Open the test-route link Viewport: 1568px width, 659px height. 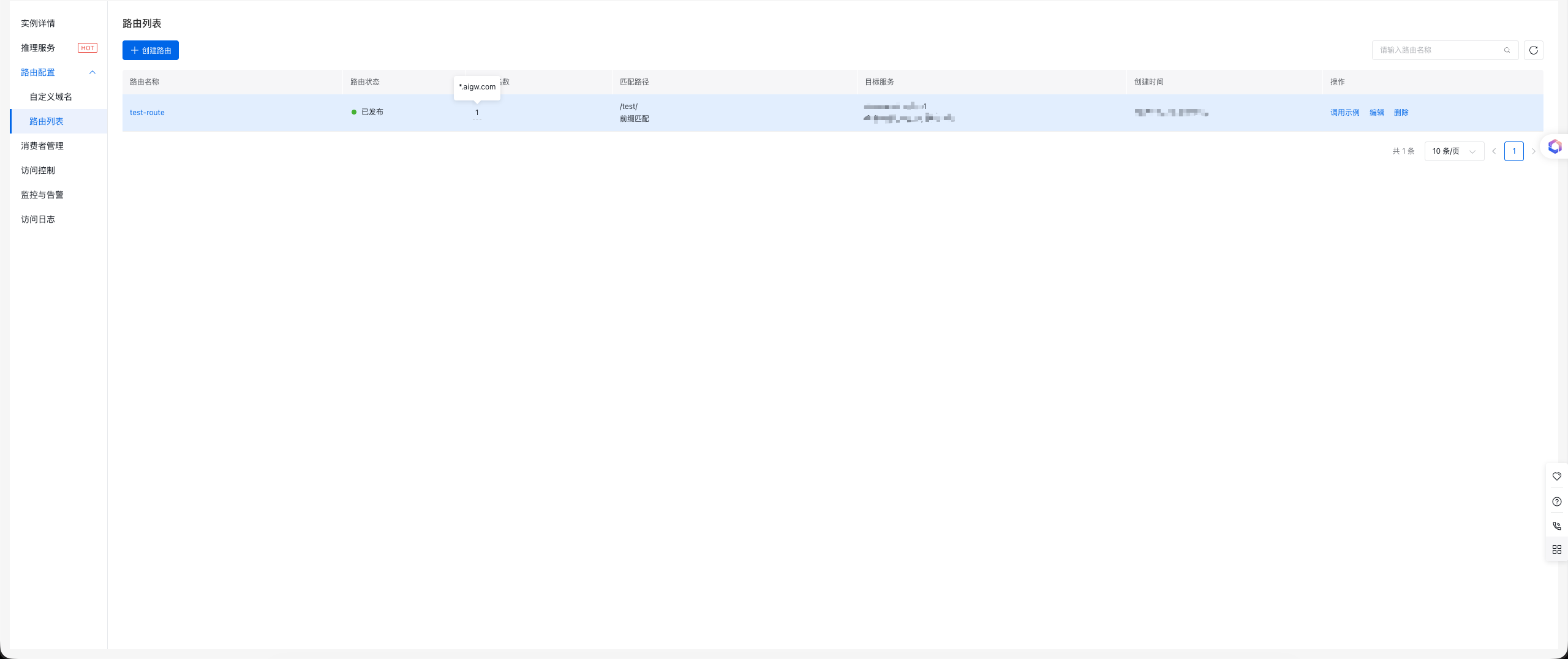[x=147, y=113]
